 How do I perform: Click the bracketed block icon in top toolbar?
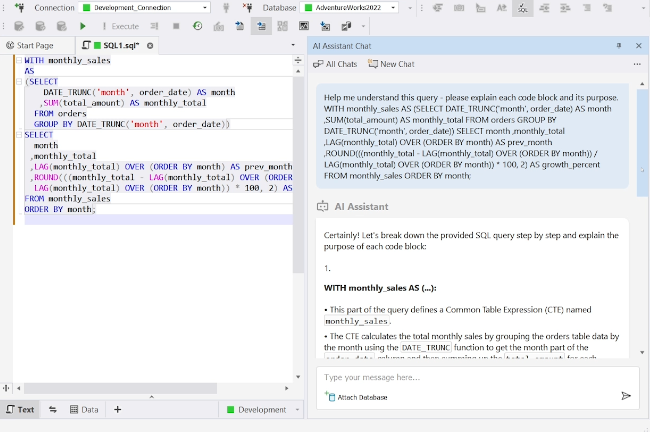459,7
